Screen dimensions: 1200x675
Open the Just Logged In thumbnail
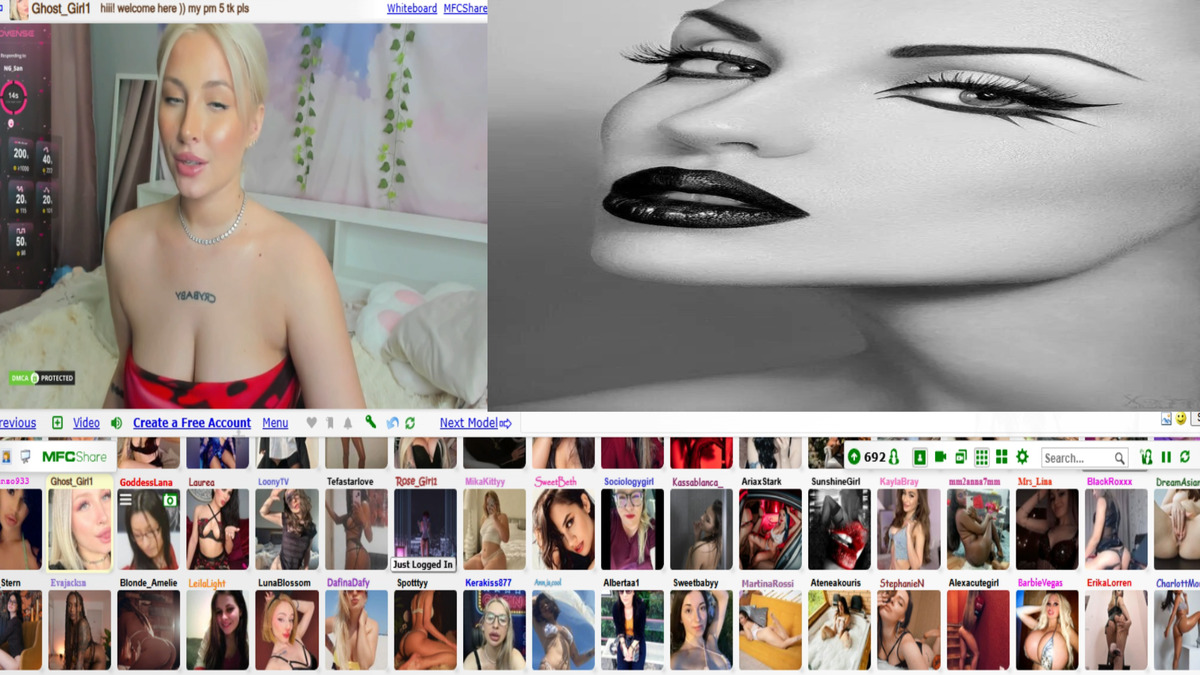click(425, 530)
